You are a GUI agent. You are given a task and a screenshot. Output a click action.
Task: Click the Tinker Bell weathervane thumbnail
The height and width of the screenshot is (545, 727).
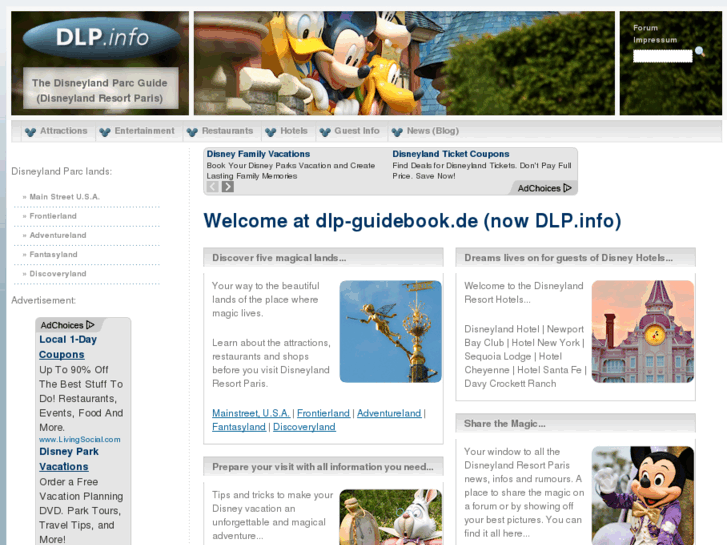click(390, 331)
